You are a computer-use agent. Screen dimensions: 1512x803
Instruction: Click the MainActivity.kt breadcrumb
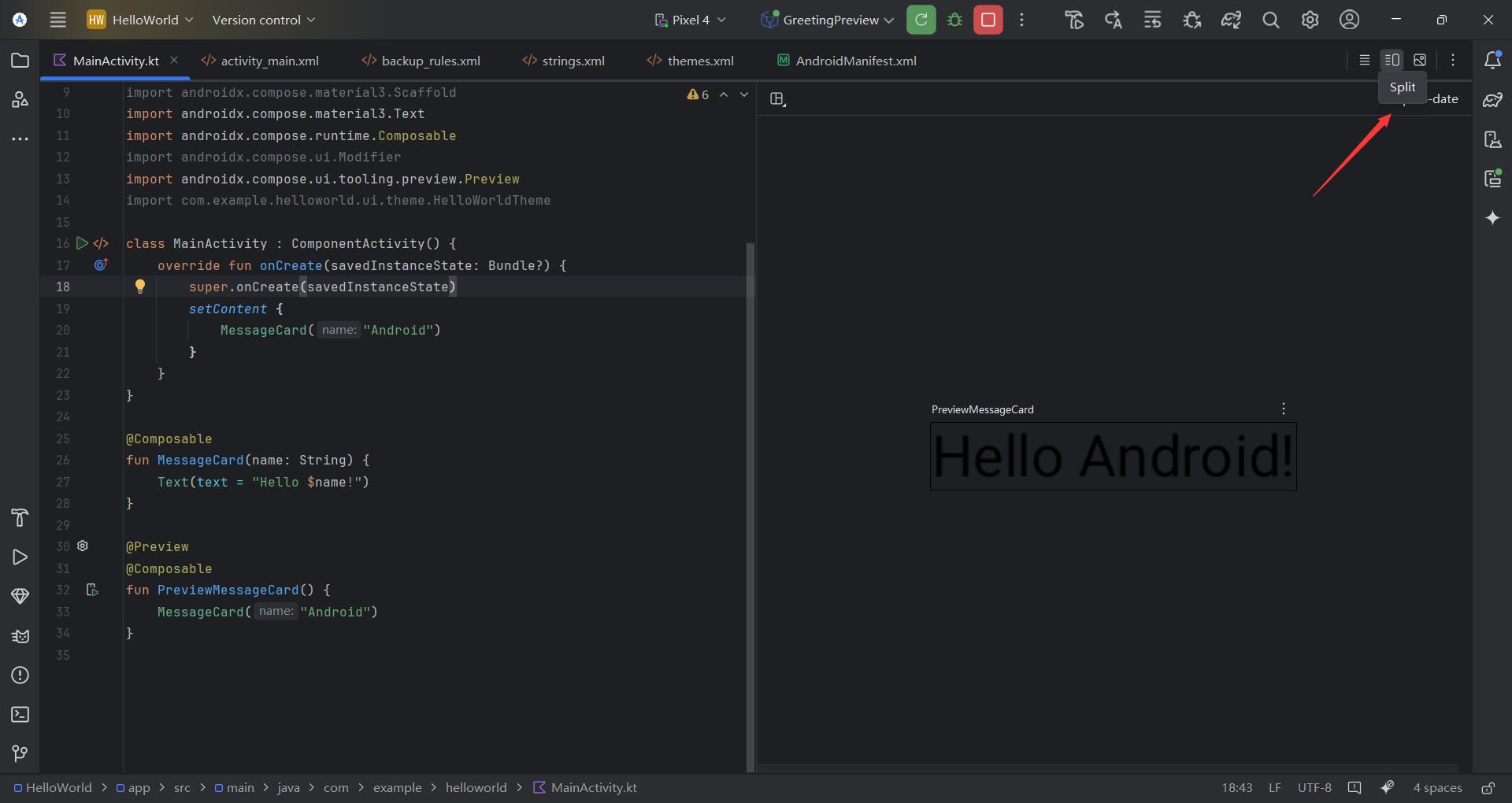585,787
